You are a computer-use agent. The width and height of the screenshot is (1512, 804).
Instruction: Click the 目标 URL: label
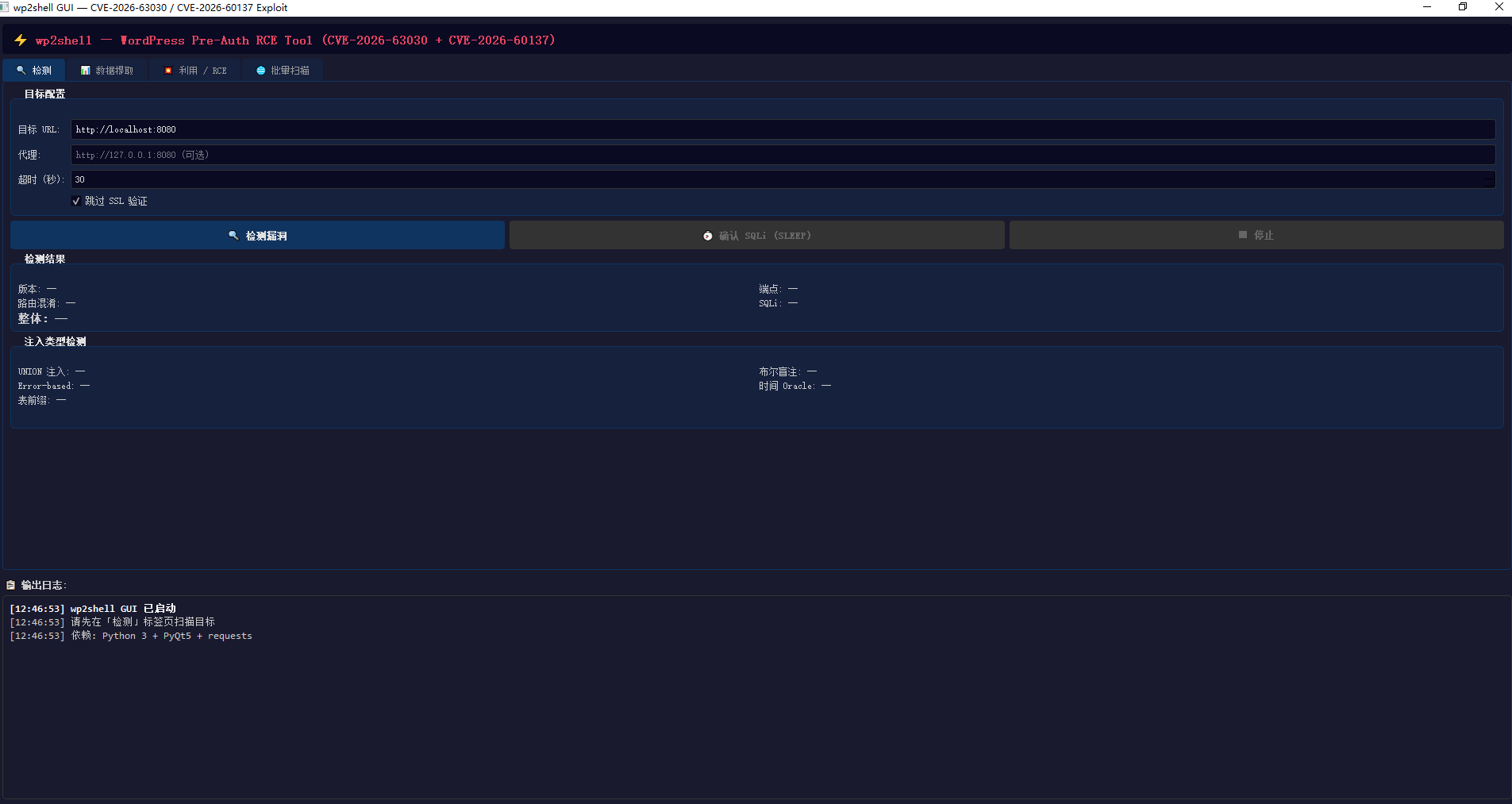(39, 129)
